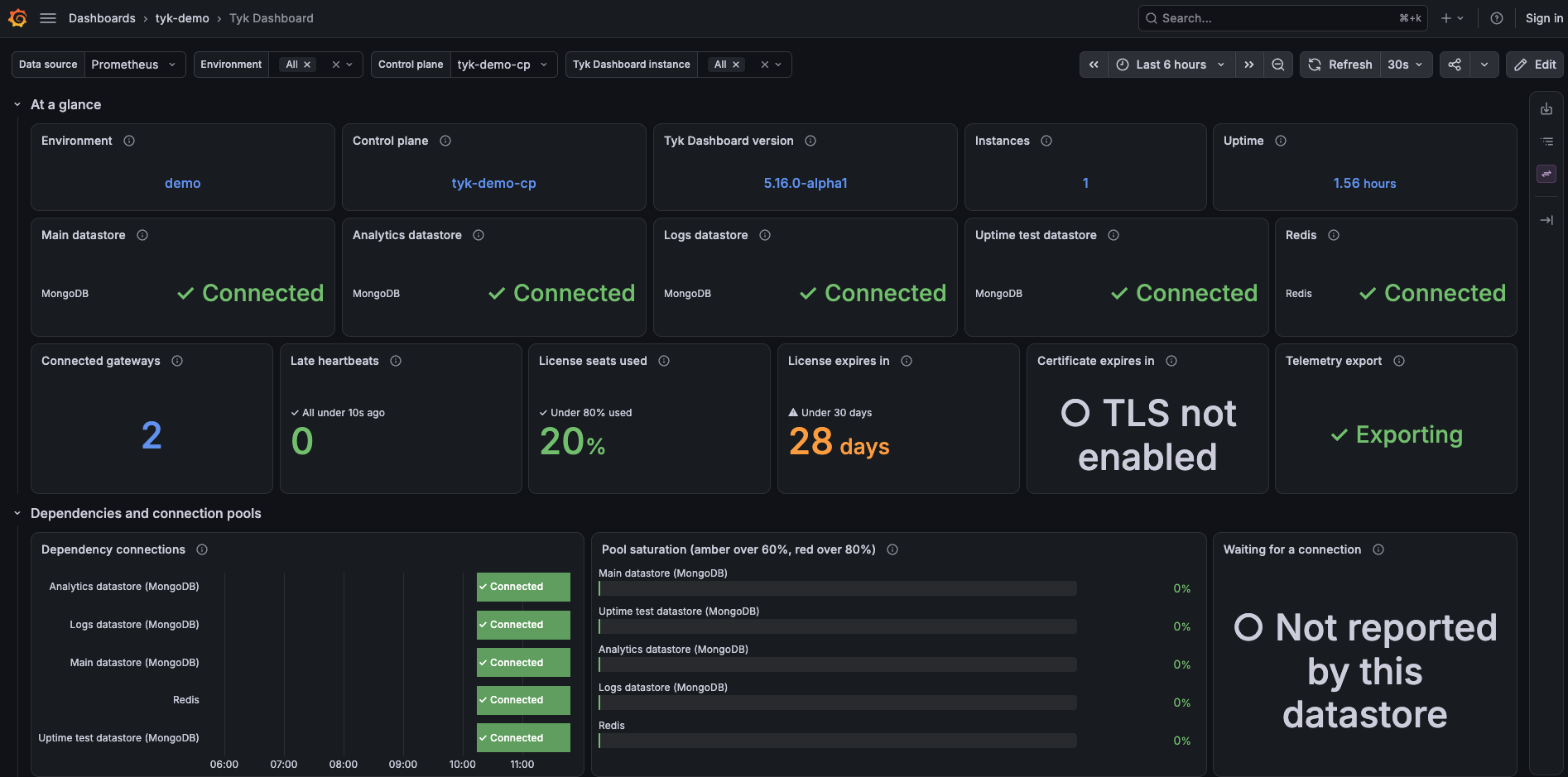This screenshot has width=1568, height=777.
Task: Click the dock arrow icon in right sidebar
Action: (1546, 220)
